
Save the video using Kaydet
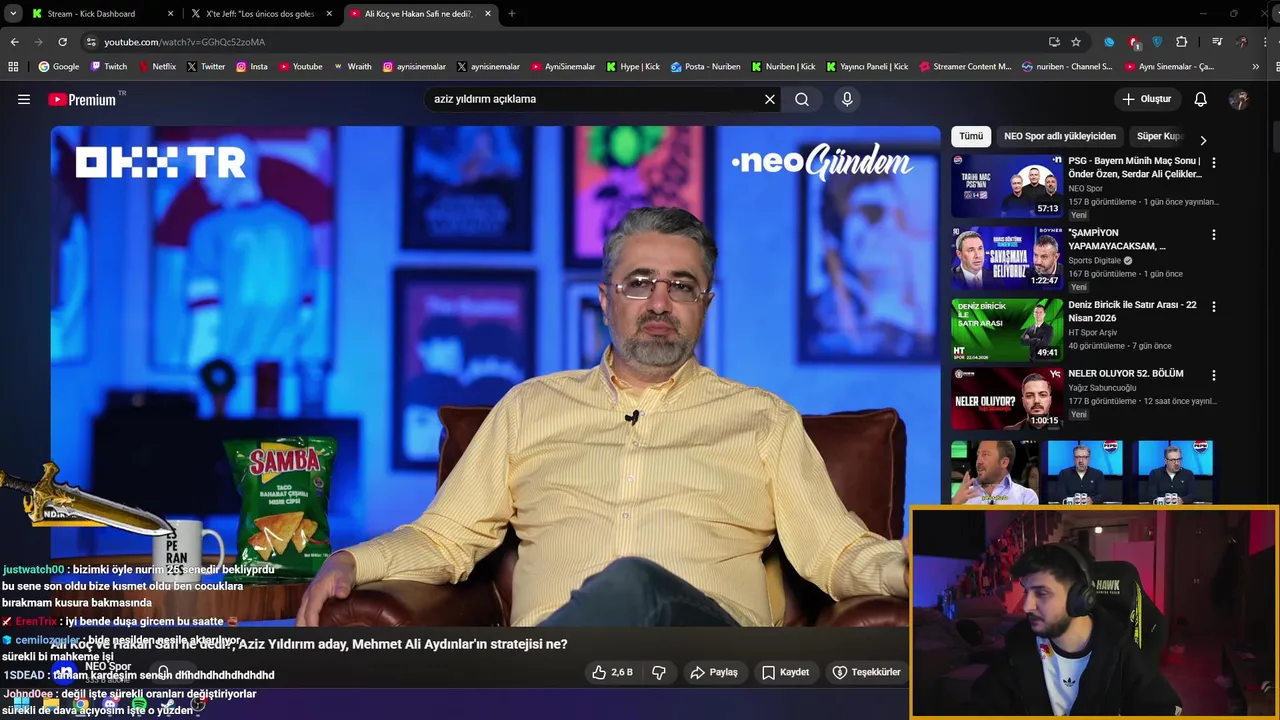786,672
